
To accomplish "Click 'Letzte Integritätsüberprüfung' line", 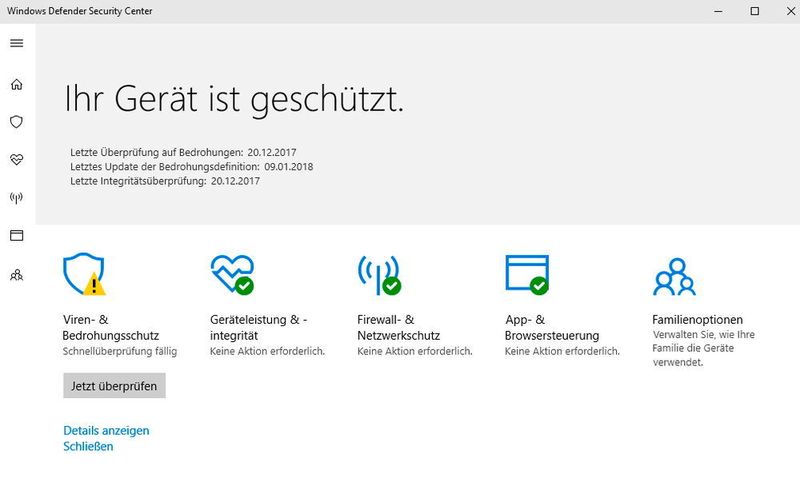I will [165, 181].
